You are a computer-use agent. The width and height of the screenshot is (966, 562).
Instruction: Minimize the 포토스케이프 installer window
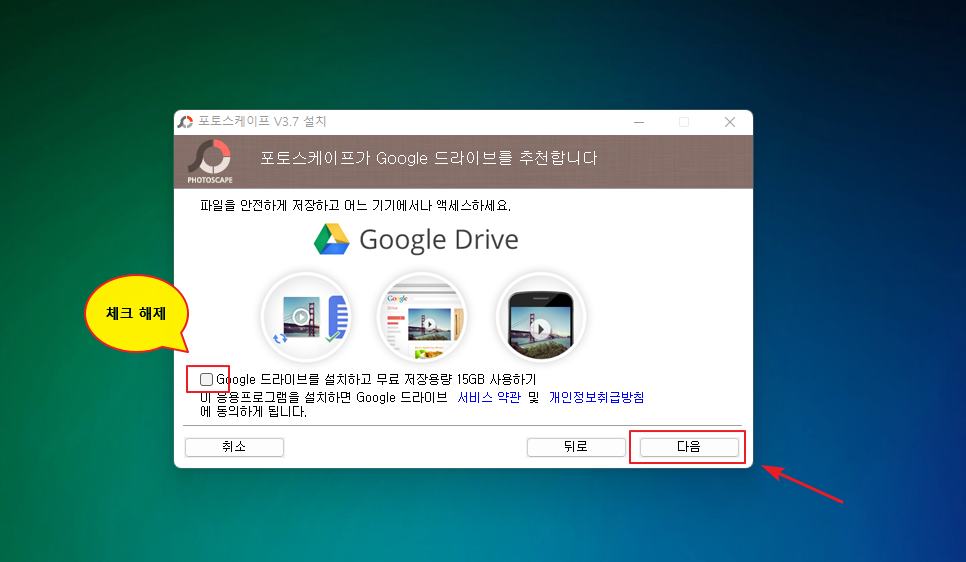click(639, 122)
